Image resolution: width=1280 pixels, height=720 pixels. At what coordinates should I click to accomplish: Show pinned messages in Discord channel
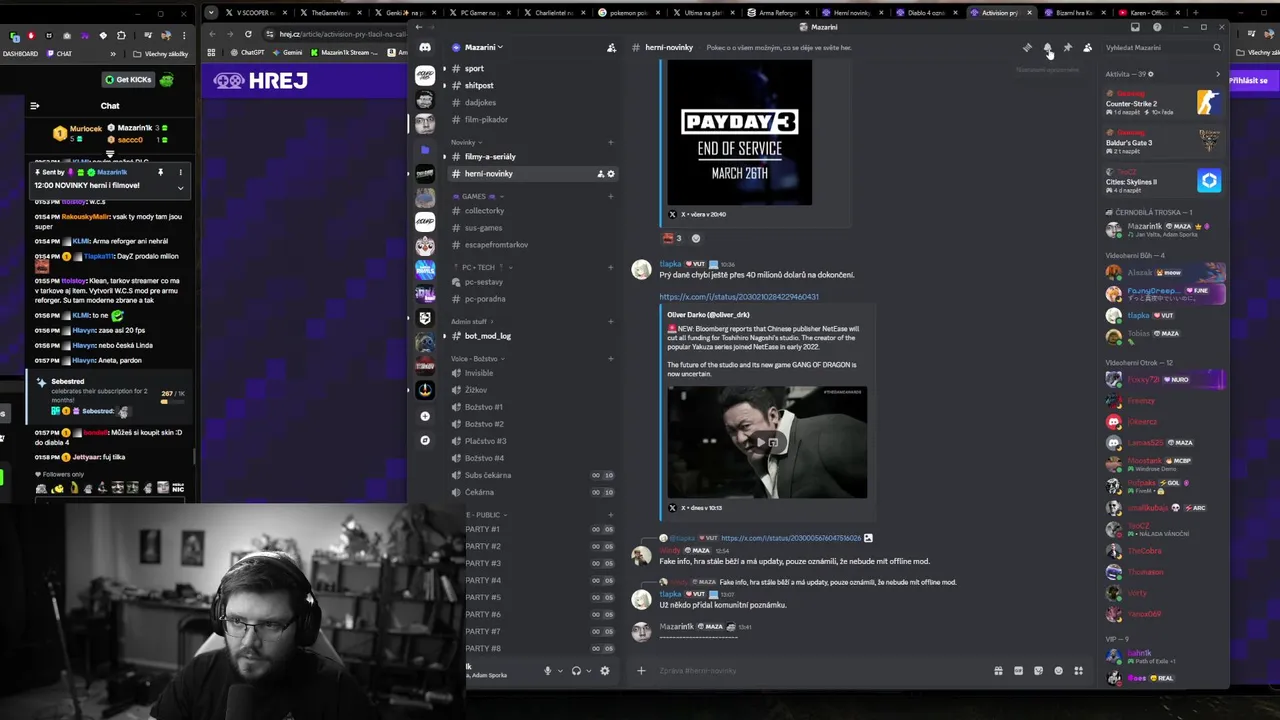[x=1067, y=47]
